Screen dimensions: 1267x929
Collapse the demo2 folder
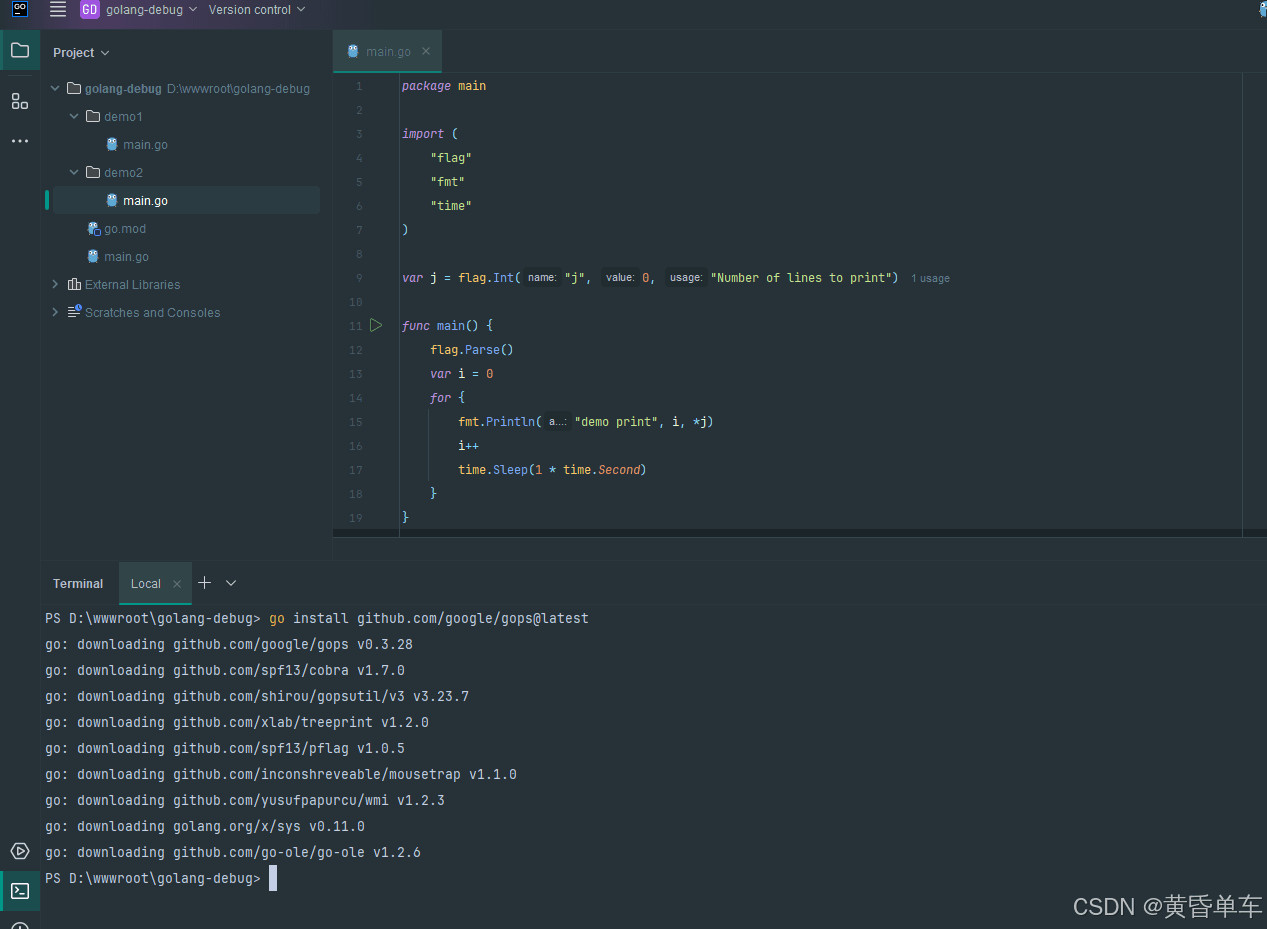point(74,173)
